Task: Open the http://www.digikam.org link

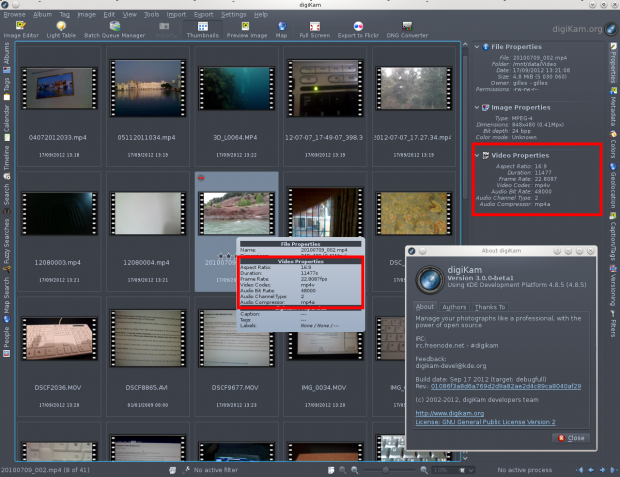Action: point(450,413)
